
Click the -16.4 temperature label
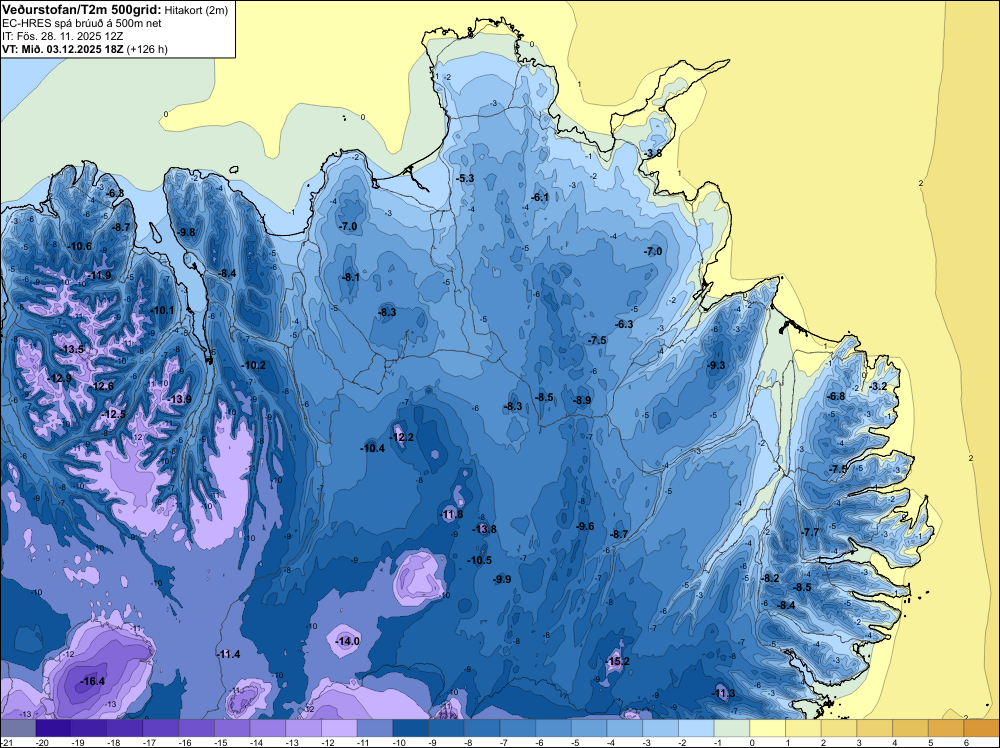pos(92,682)
